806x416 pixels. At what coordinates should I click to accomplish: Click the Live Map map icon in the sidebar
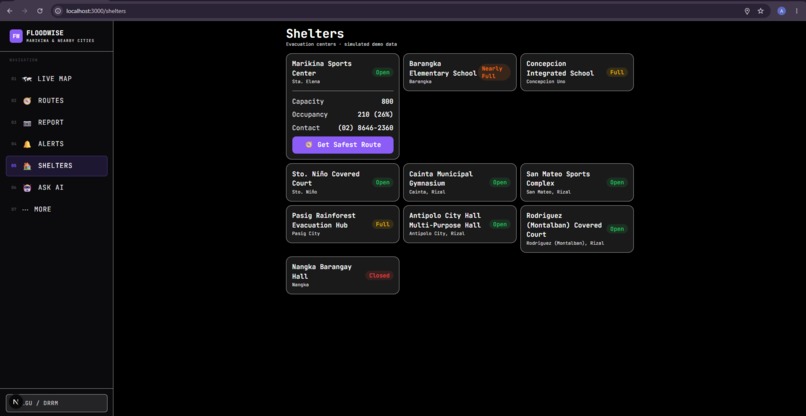pos(27,79)
